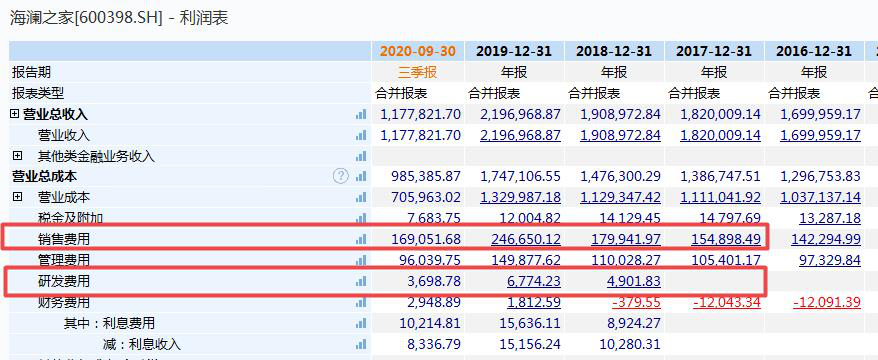This screenshot has height=360, width=878.
Task: Click 2020 利息收入 value 8,336.79
Action: pyautogui.click(x=435, y=344)
